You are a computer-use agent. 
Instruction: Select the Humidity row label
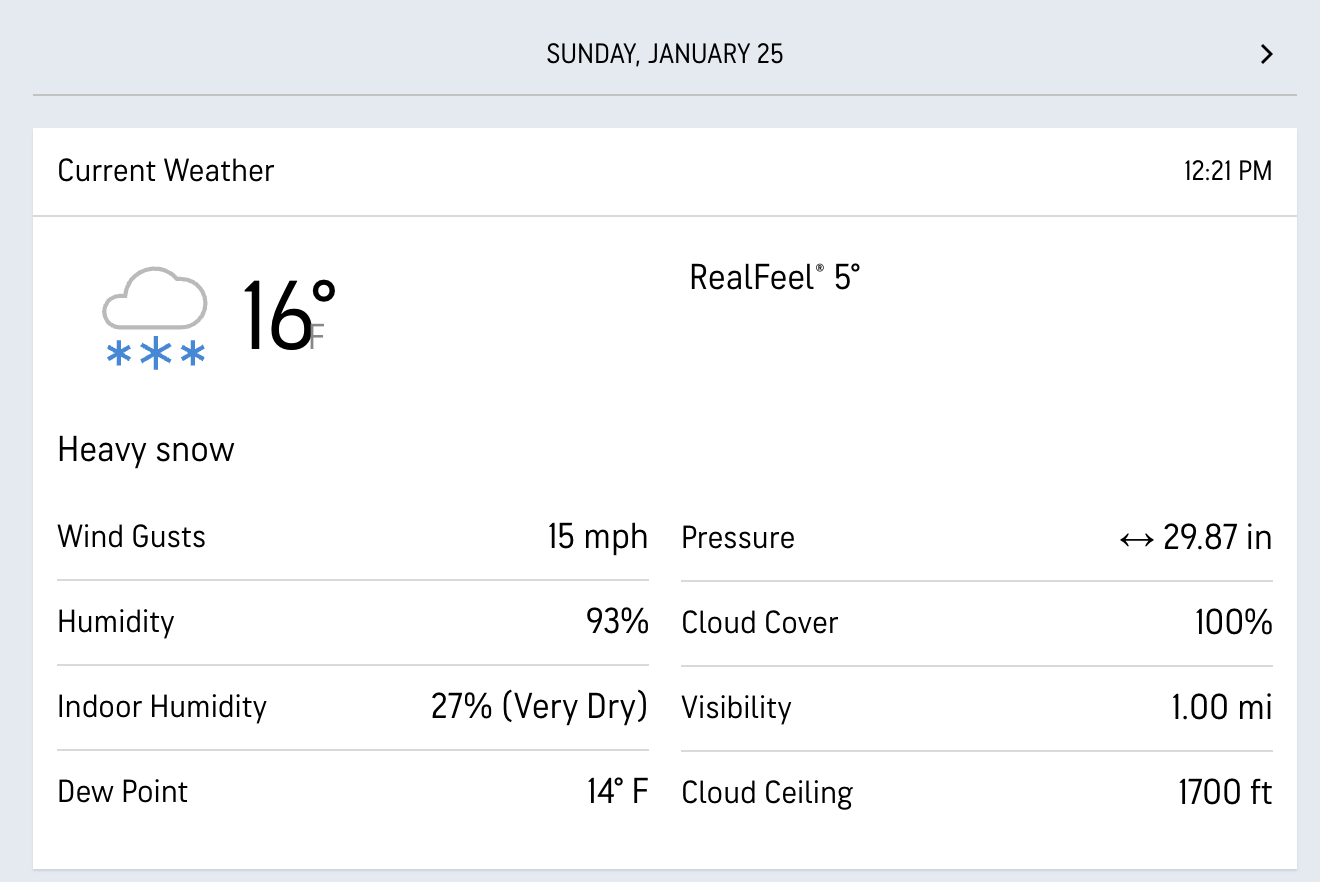pos(116,622)
